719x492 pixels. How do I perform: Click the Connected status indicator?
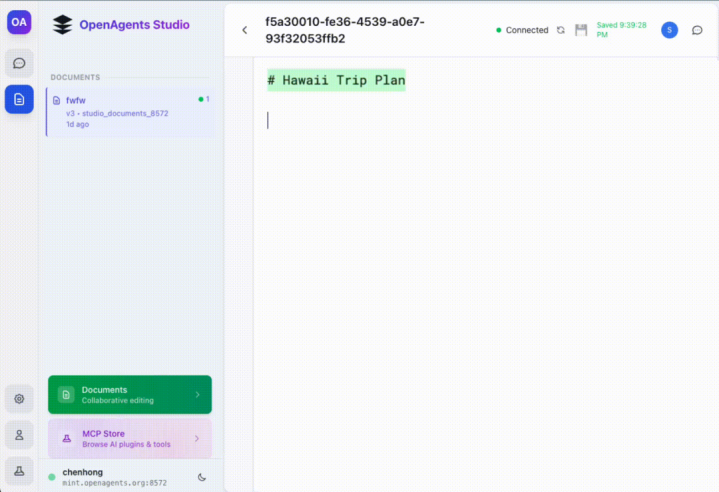[x=522, y=30]
